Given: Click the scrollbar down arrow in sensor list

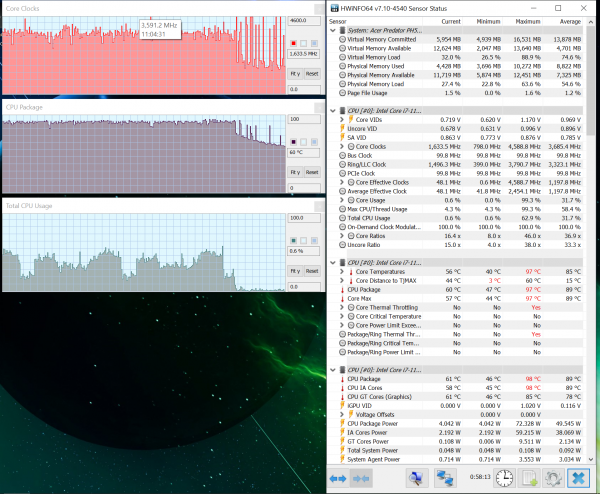Looking at the screenshot, I should (591, 459).
